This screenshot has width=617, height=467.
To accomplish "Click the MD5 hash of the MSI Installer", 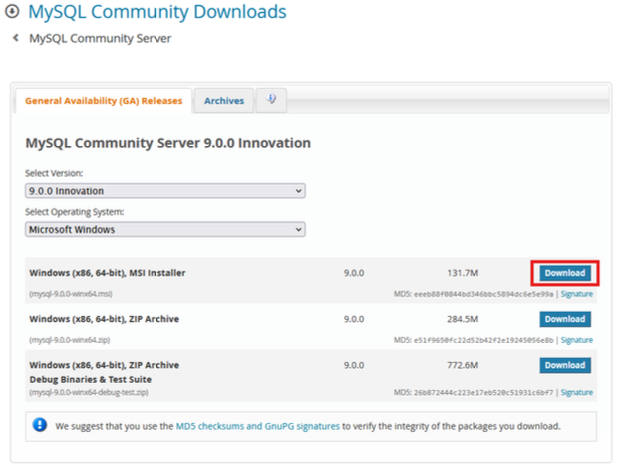I will pos(483,294).
